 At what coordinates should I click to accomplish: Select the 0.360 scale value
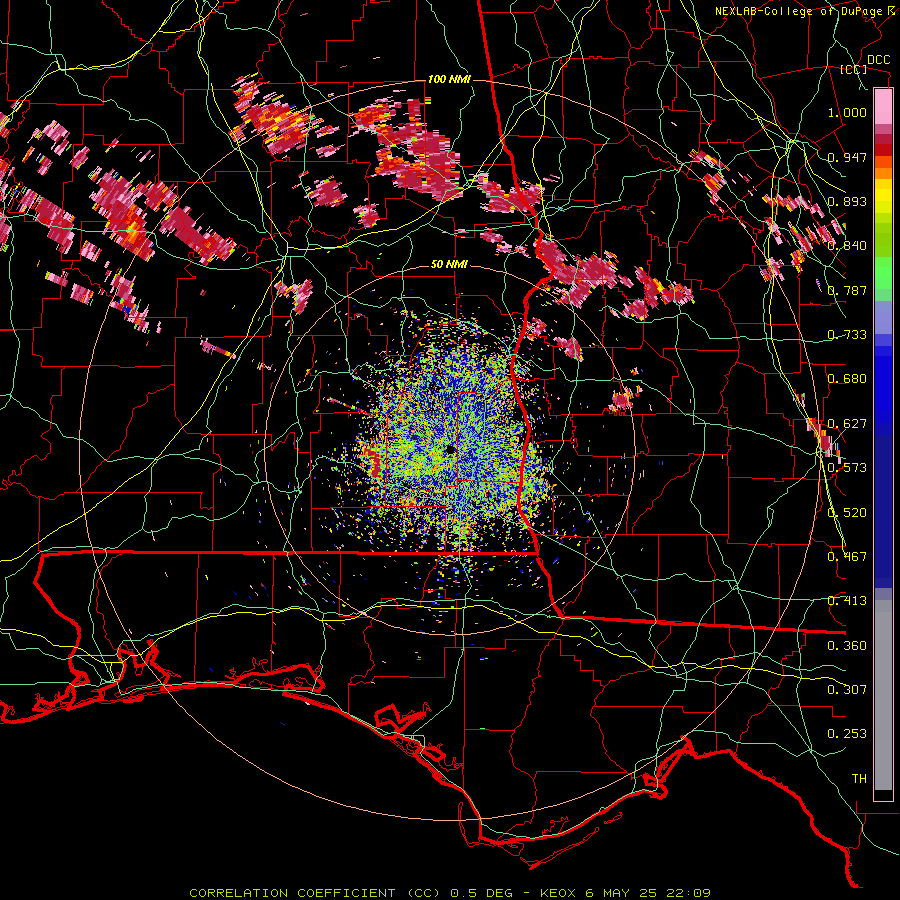(x=847, y=646)
